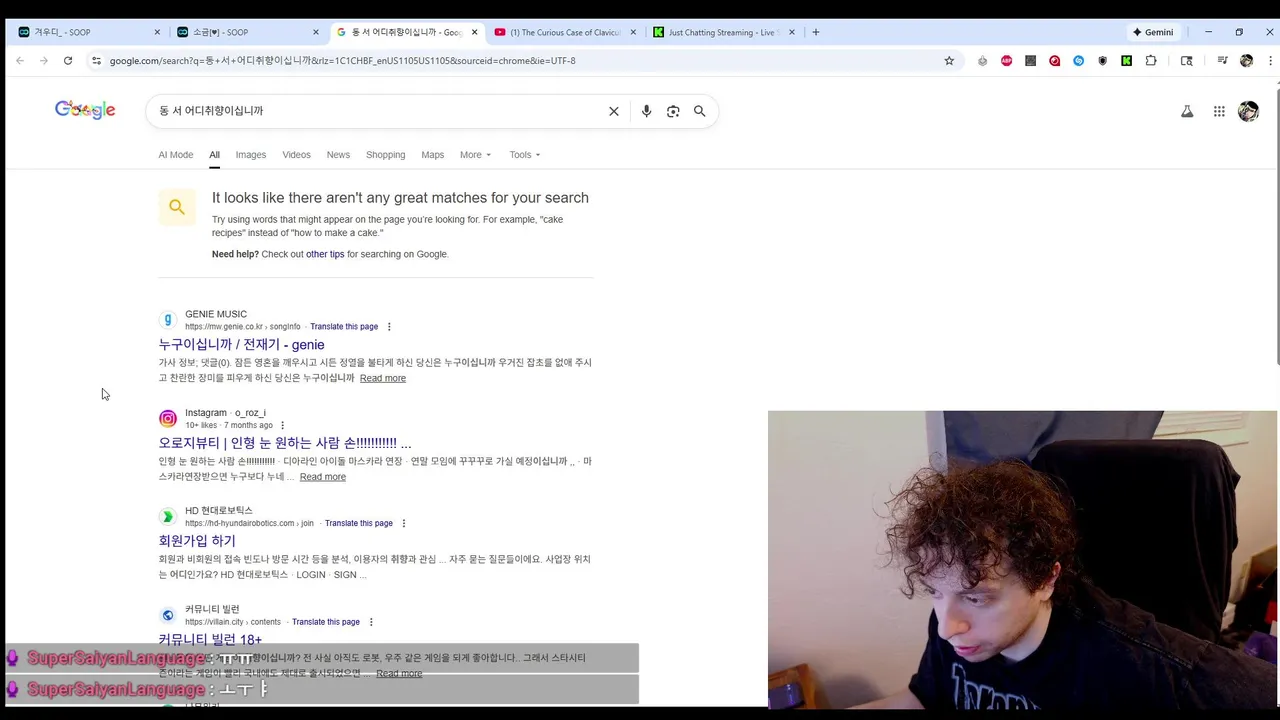Select the Shopping search tab
Screen dimensions: 1280x720
coord(385,155)
